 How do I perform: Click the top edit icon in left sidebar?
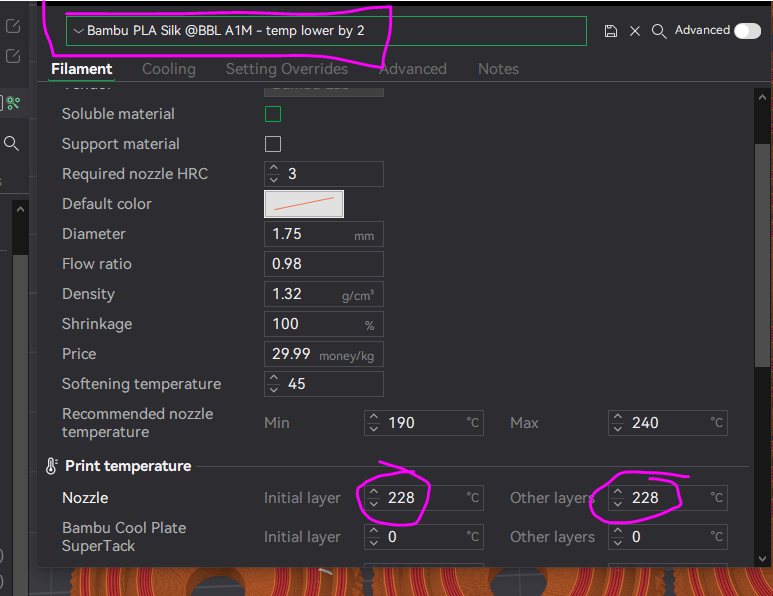(13, 26)
